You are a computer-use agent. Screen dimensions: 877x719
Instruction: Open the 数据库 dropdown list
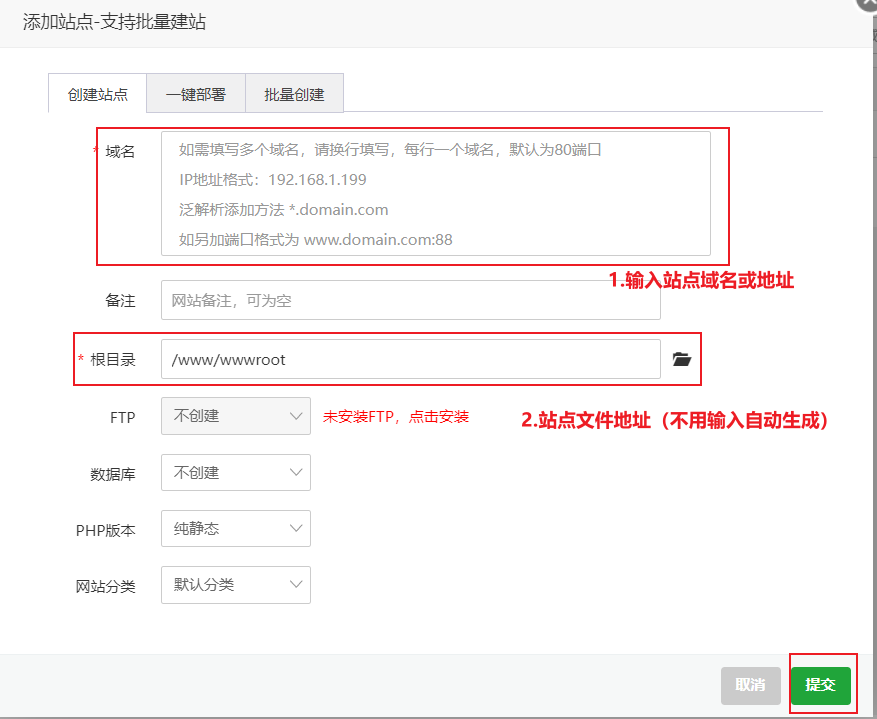click(x=235, y=473)
